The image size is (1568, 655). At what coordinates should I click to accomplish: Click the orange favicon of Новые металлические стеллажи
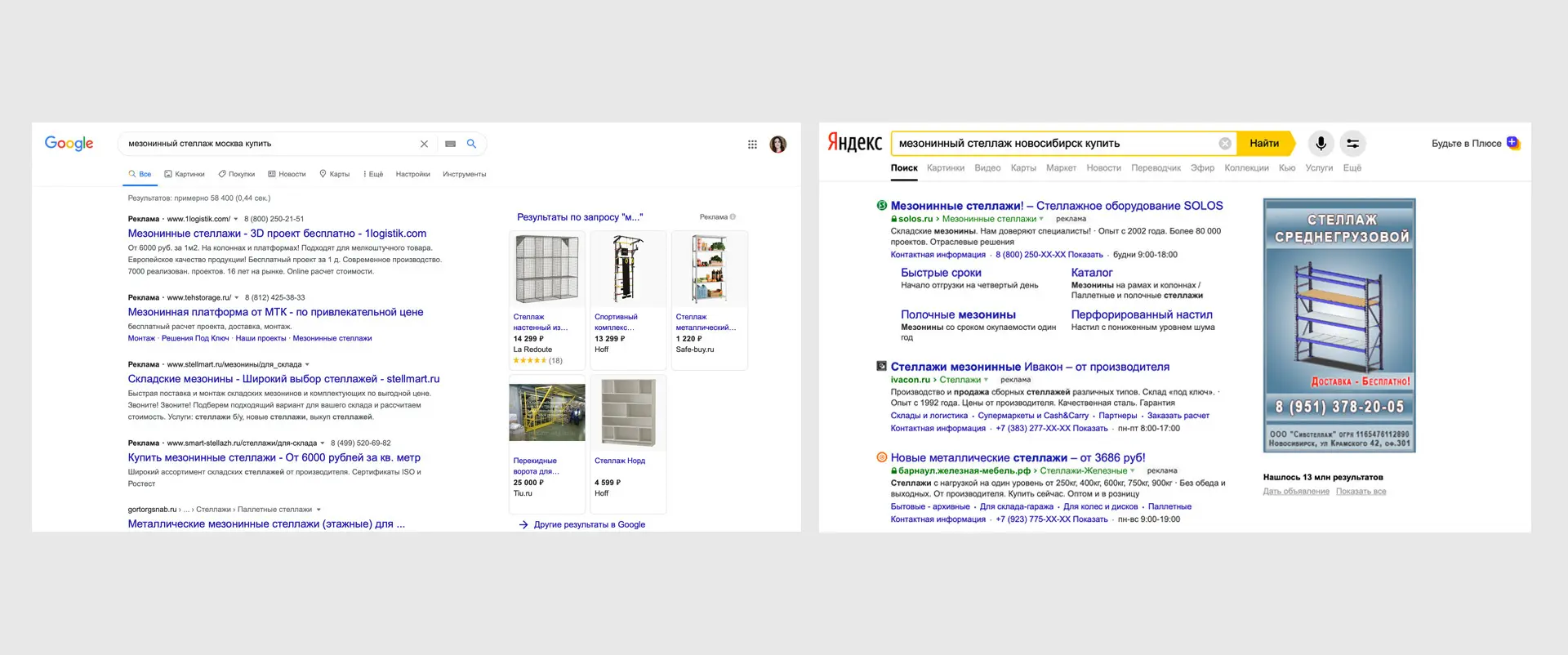point(882,457)
